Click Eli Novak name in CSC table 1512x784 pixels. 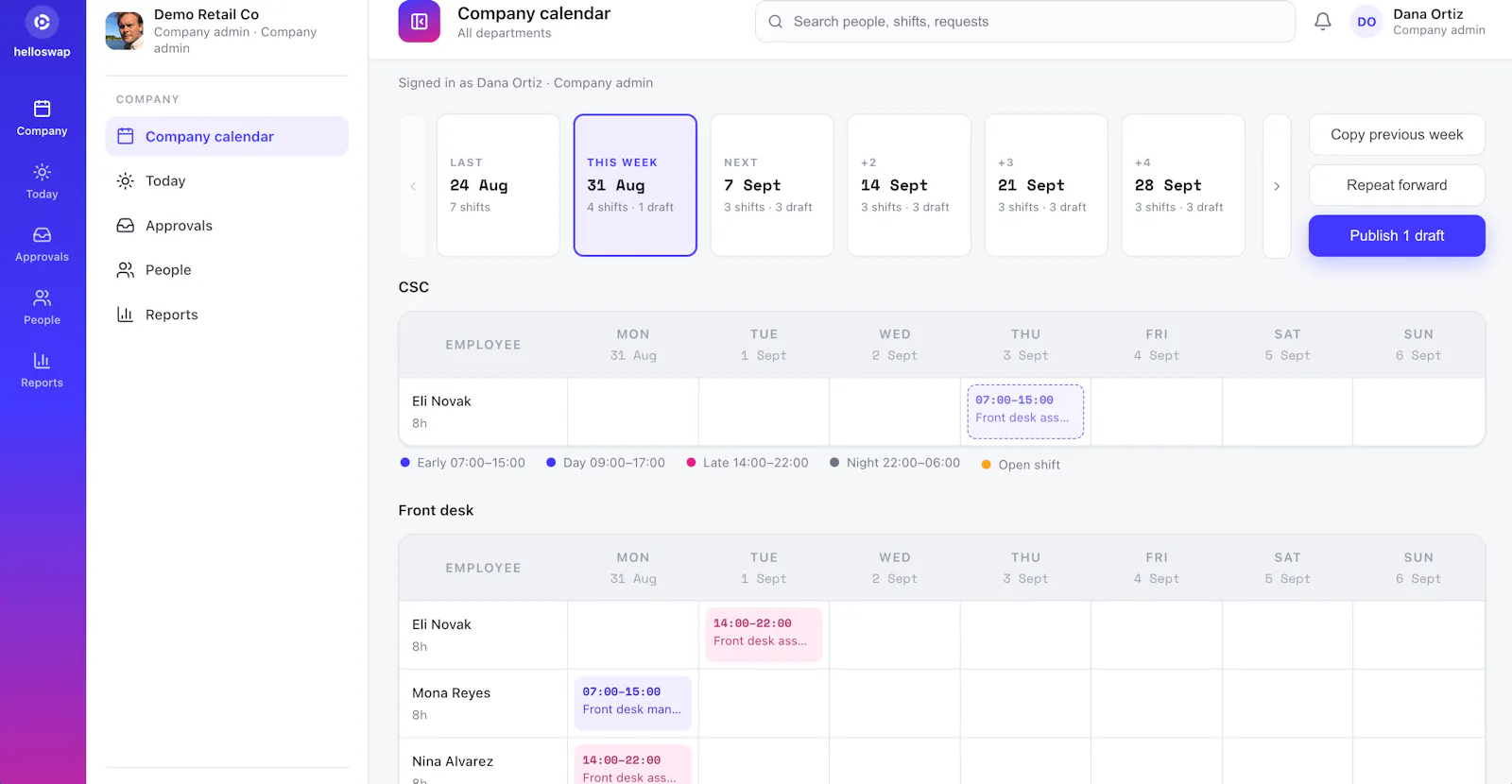click(441, 401)
